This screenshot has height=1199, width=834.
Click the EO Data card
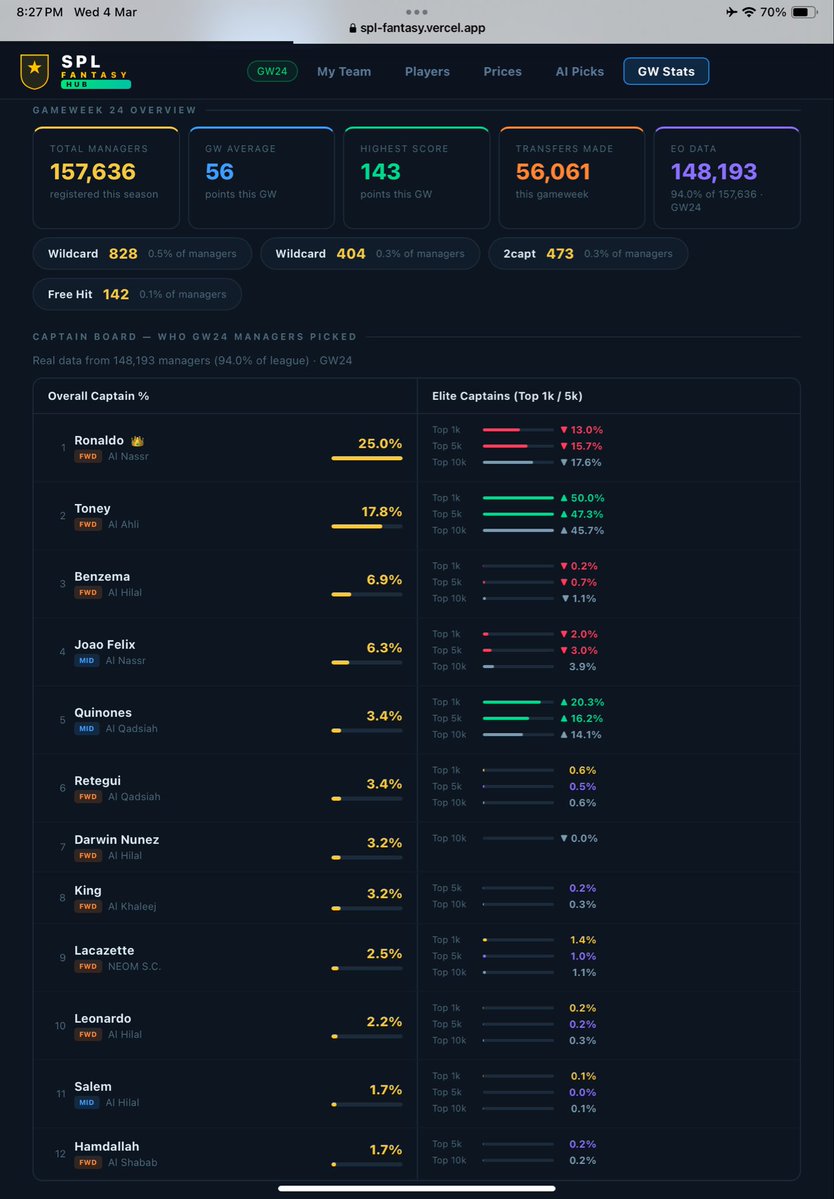[x=727, y=177]
